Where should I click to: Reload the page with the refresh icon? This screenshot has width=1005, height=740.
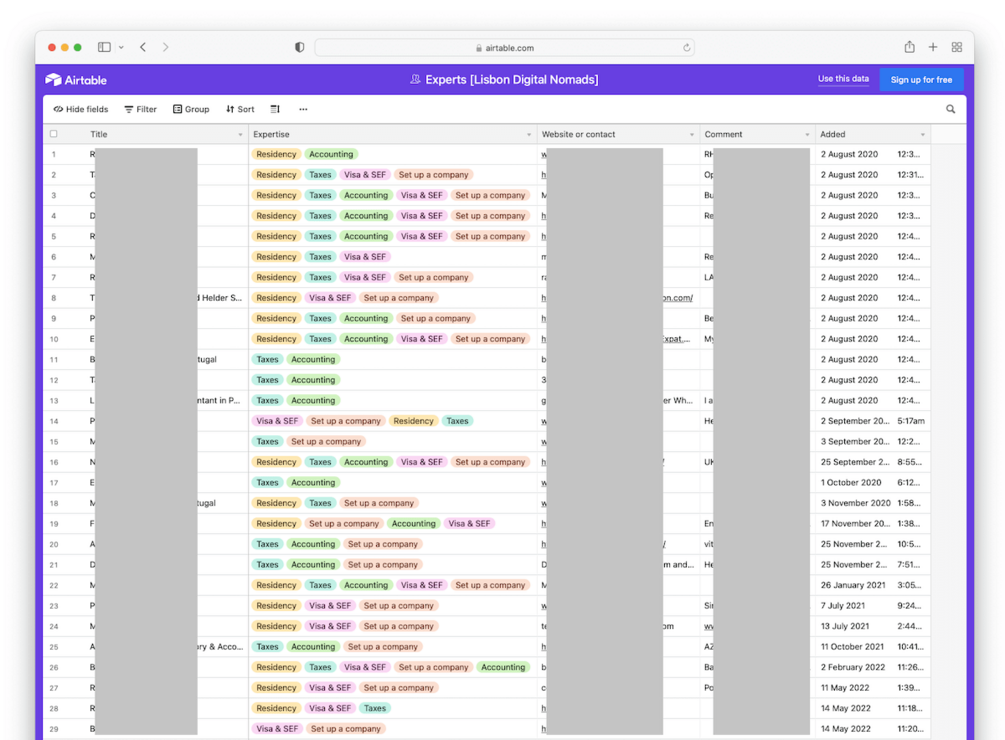(x=686, y=48)
